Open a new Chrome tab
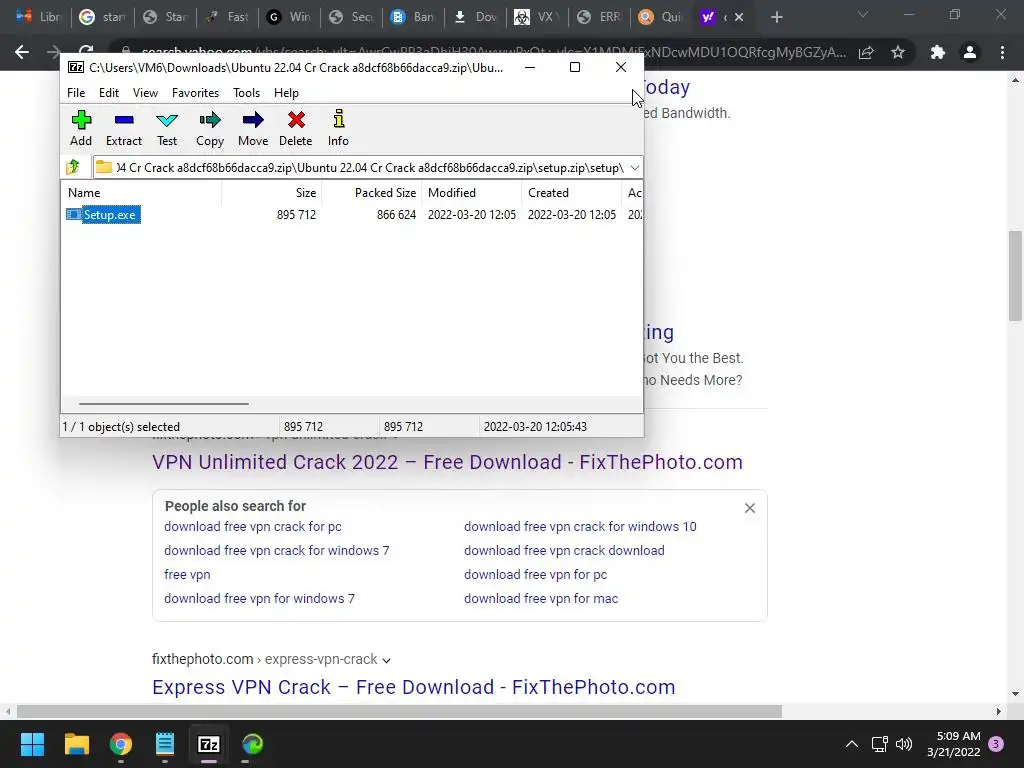 click(776, 18)
